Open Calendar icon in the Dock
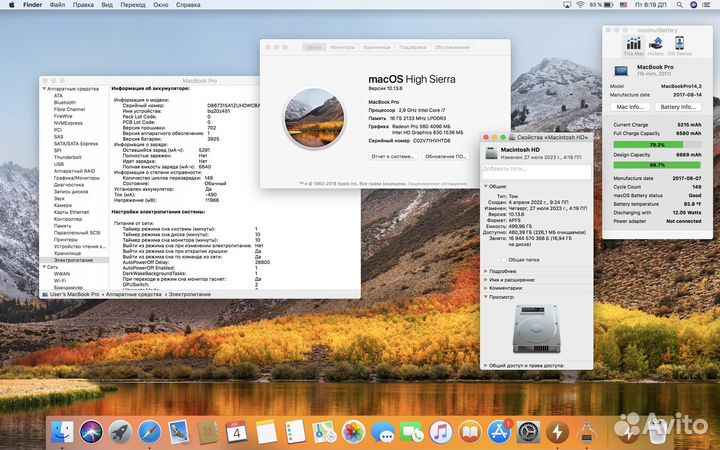The height and width of the screenshot is (450, 720). pos(236,432)
